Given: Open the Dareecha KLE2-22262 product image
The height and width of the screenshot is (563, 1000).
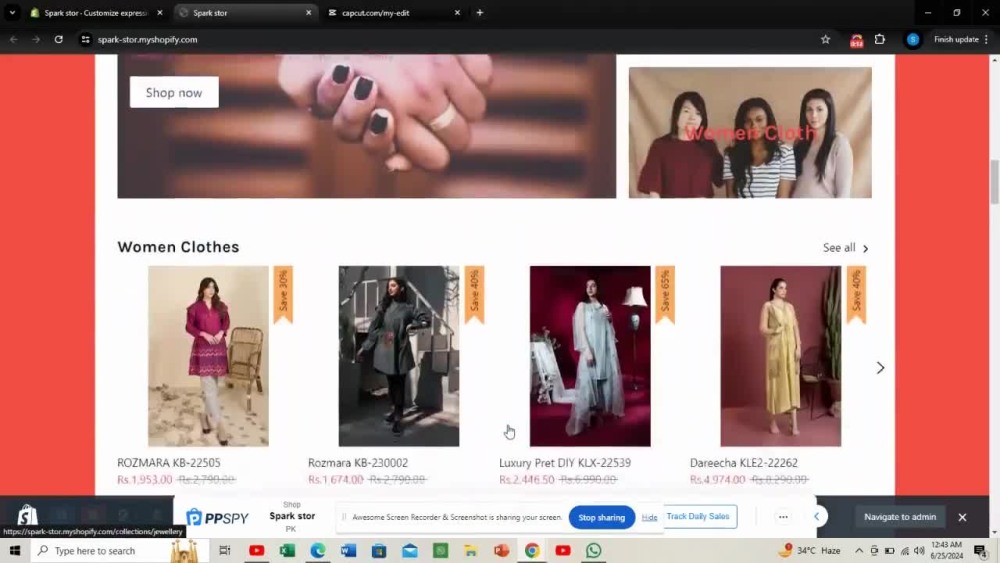Looking at the screenshot, I should click(781, 356).
